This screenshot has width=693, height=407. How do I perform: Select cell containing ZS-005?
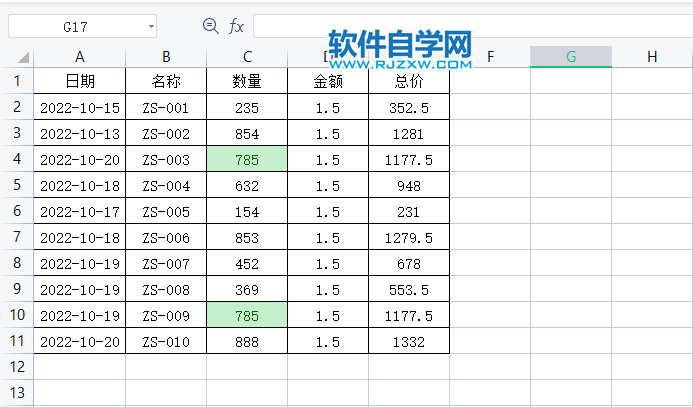(166, 211)
